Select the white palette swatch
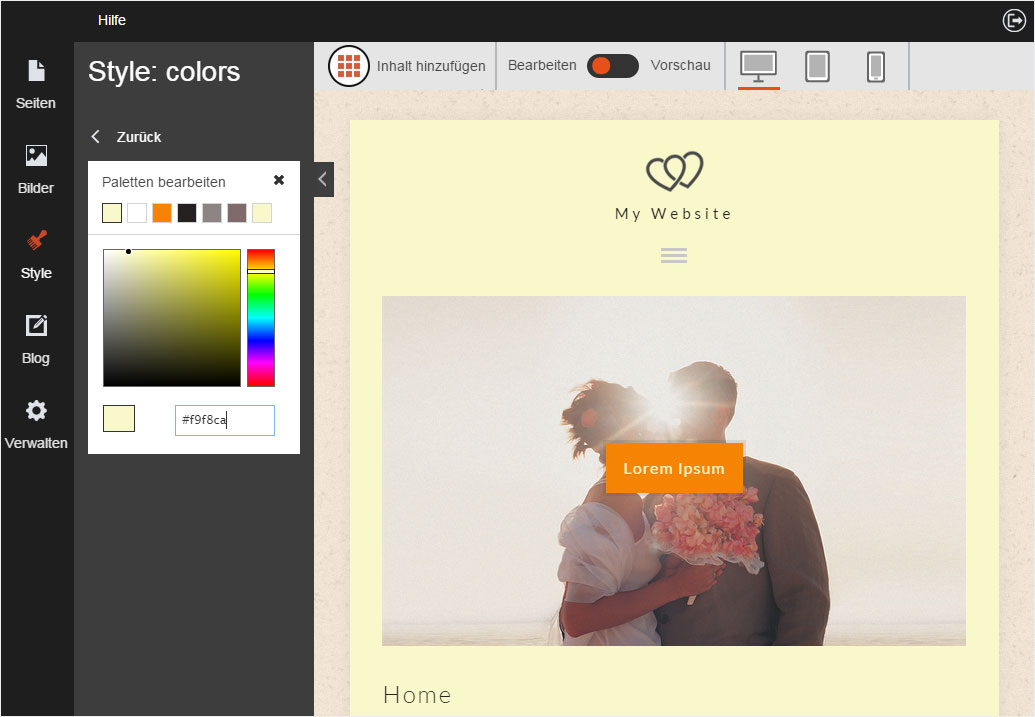The image size is (1035, 717). point(137,213)
